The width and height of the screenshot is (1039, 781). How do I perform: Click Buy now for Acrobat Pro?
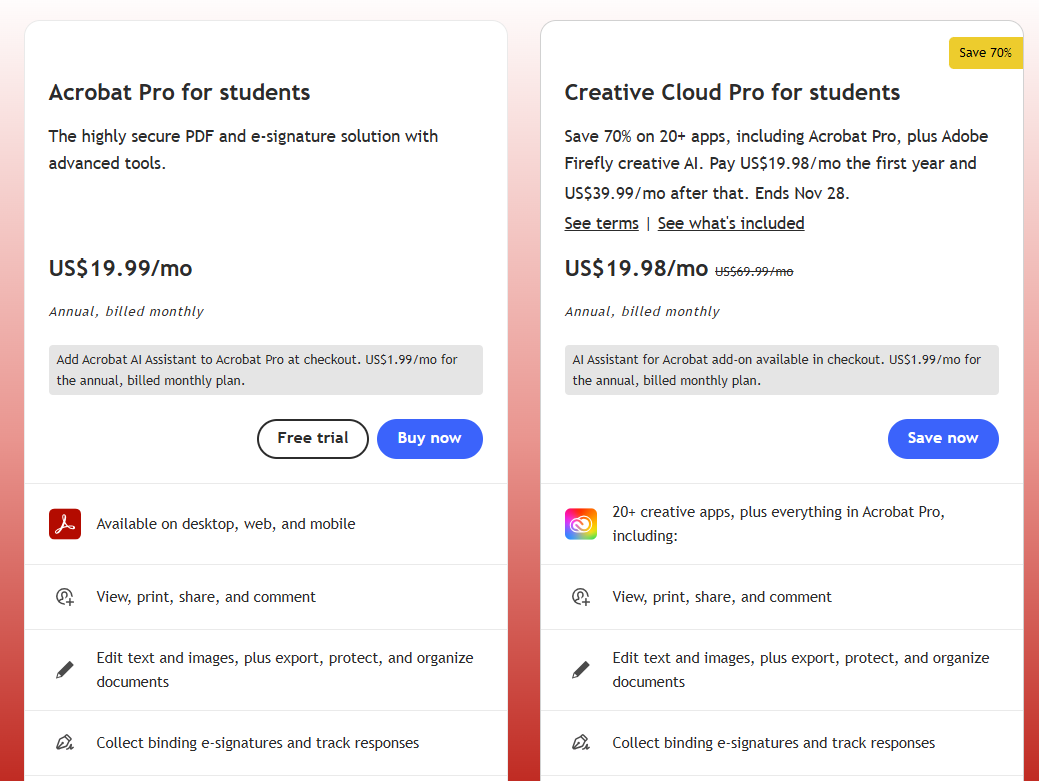click(429, 438)
